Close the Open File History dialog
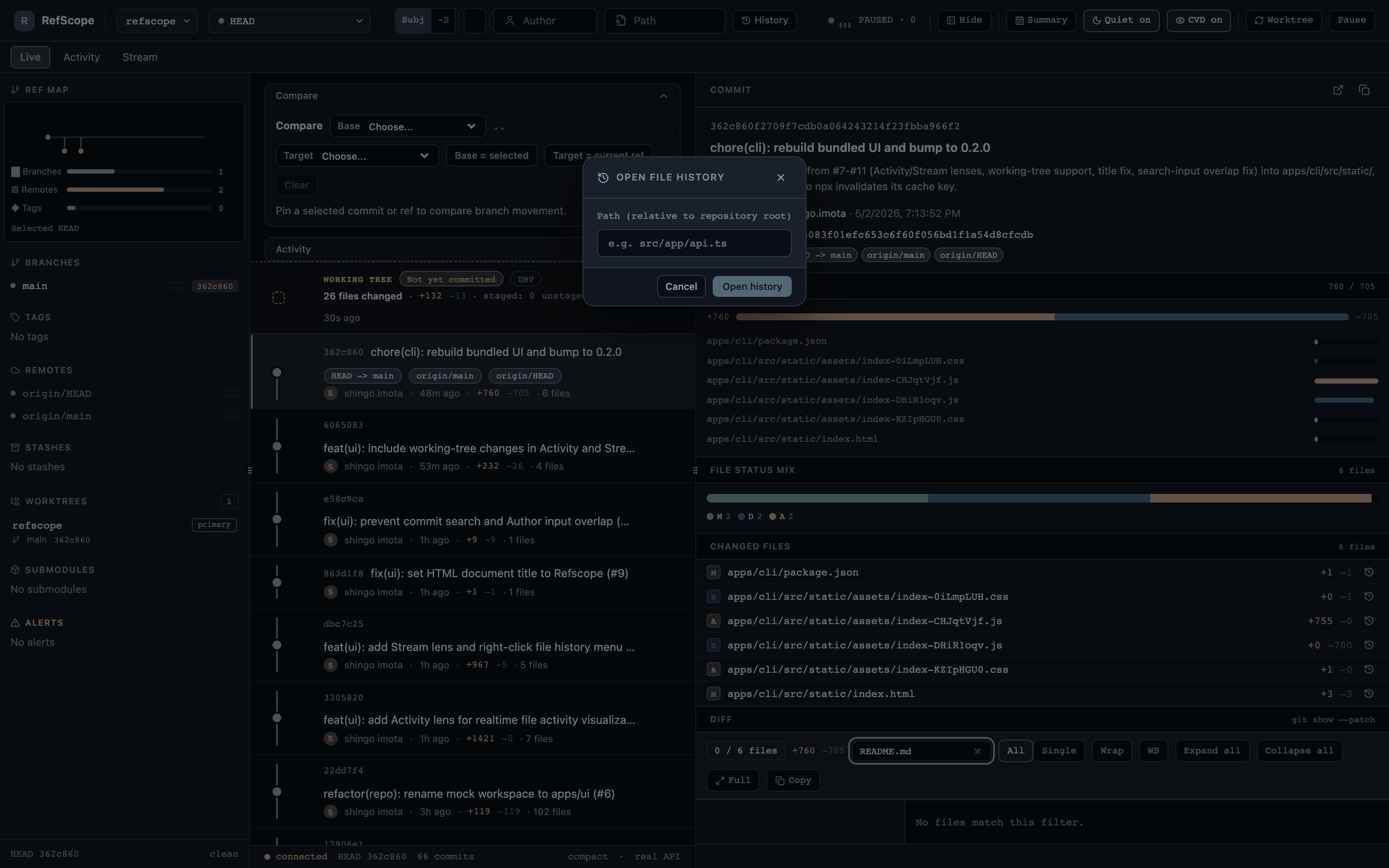Viewport: 1389px width, 868px height. click(780, 178)
